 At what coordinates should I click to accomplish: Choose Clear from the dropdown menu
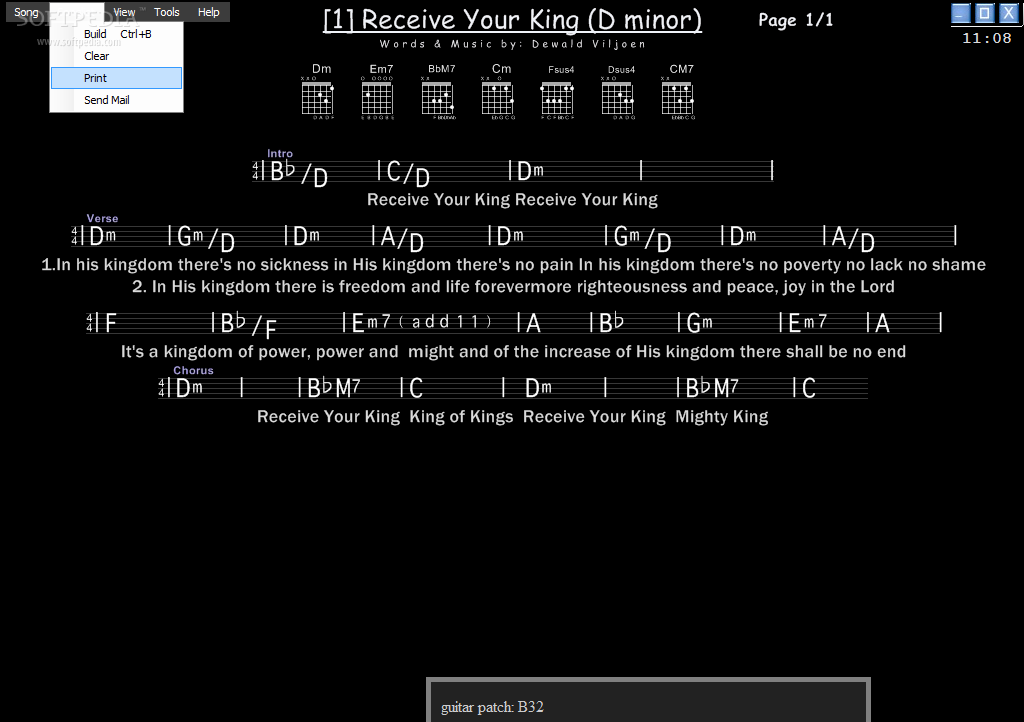(116, 56)
